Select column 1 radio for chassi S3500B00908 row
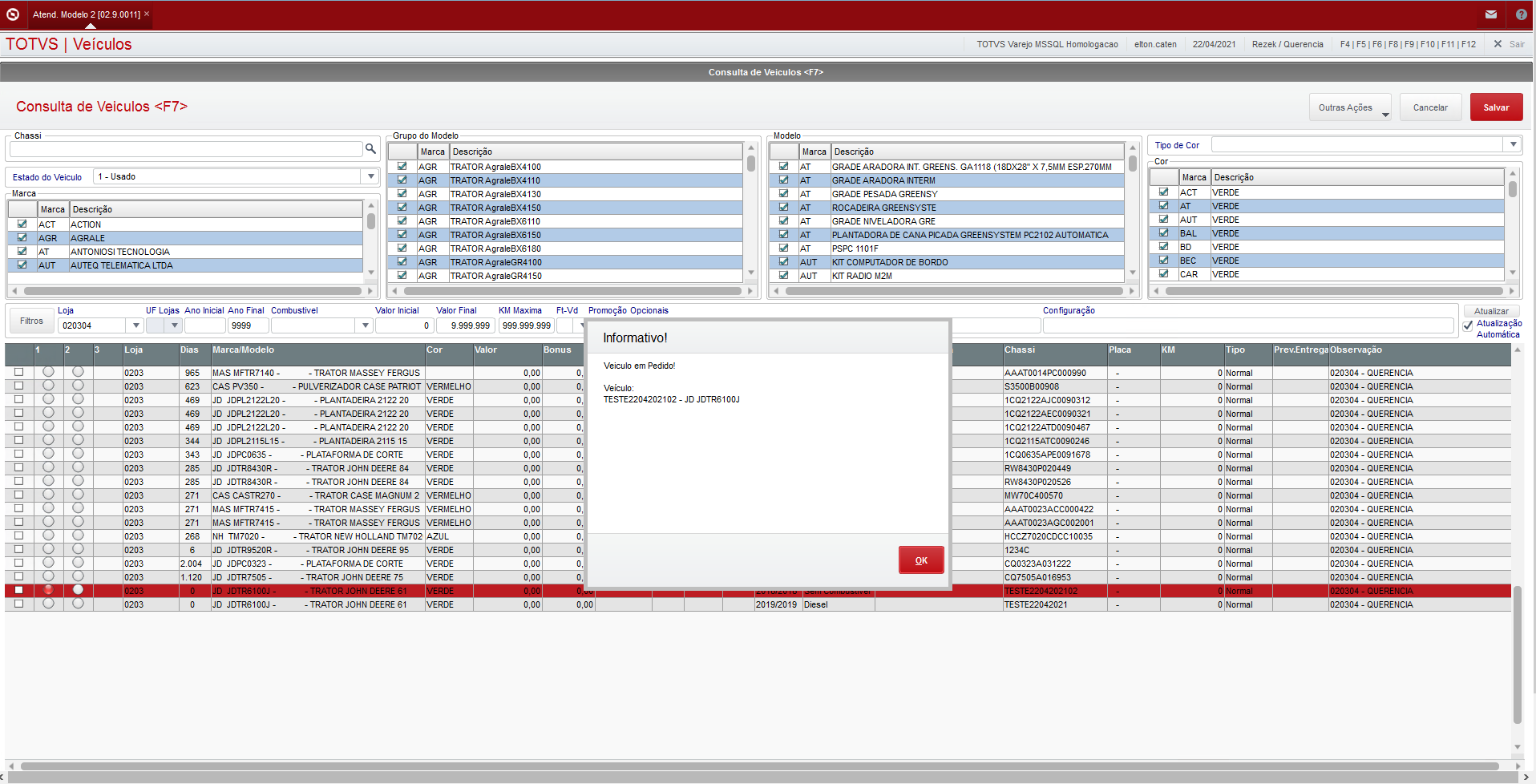 [48, 386]
